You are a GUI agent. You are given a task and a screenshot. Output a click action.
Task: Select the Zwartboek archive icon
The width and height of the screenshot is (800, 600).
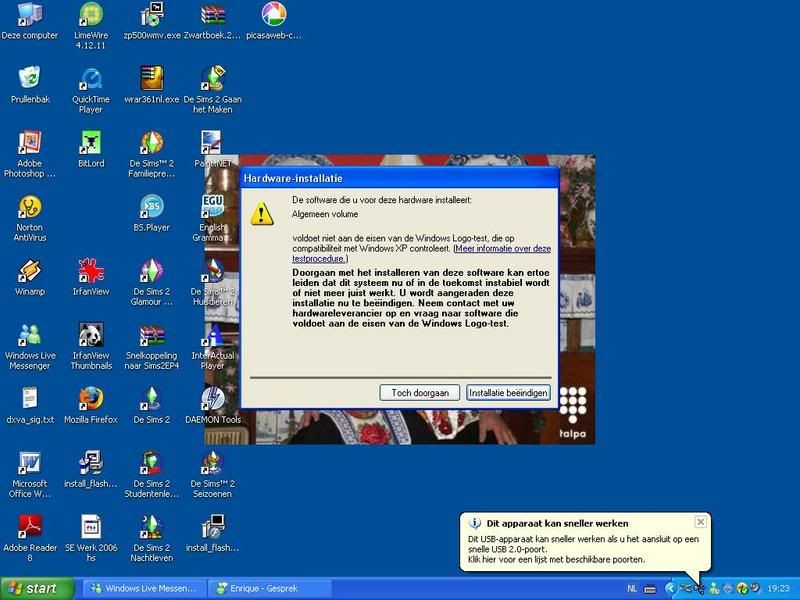212,21
